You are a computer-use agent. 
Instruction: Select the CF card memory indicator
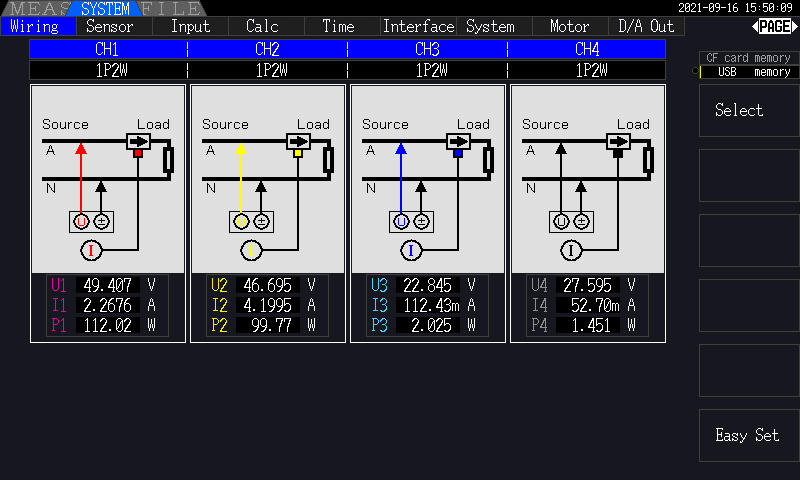pyautogui.click(x=747, y=58)
